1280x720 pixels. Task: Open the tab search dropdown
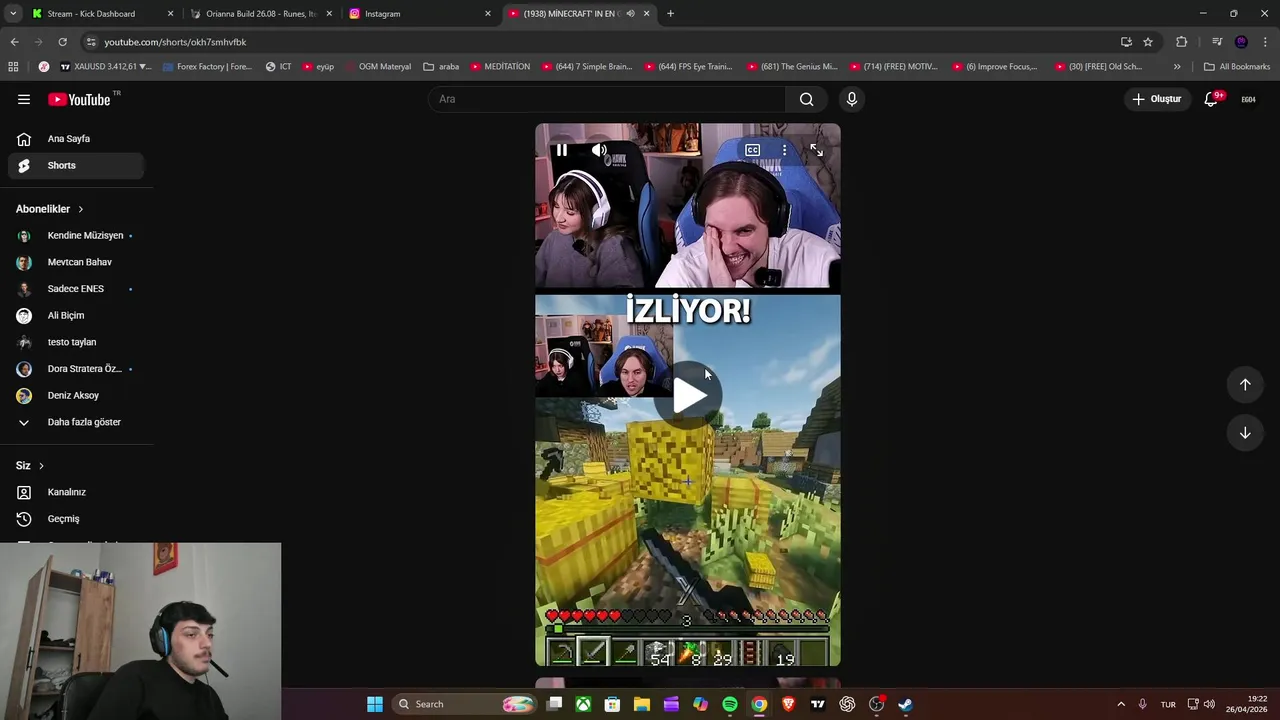point(13,14)
